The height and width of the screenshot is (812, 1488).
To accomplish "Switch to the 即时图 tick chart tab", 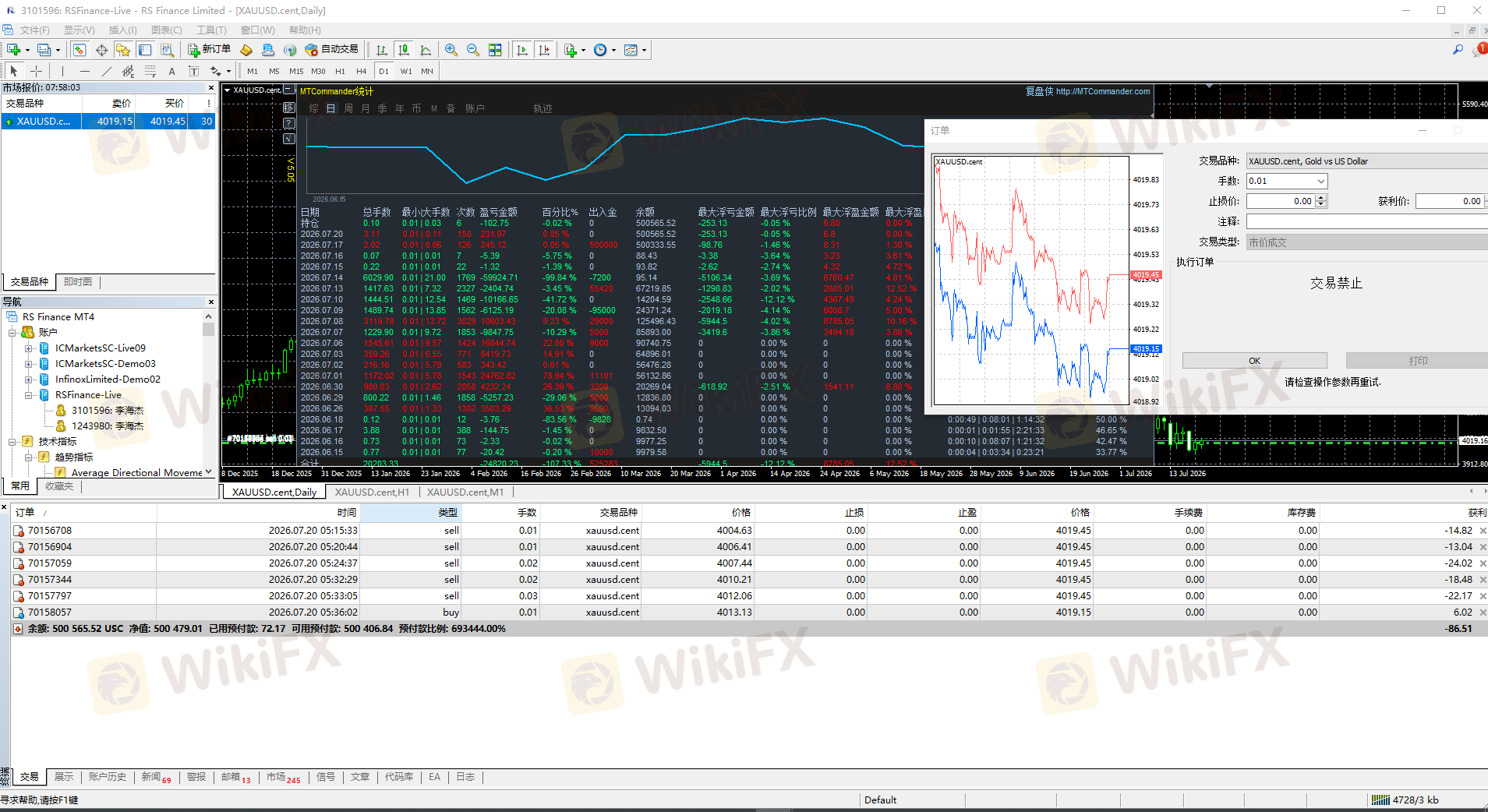I will click(x=78, y=281).
